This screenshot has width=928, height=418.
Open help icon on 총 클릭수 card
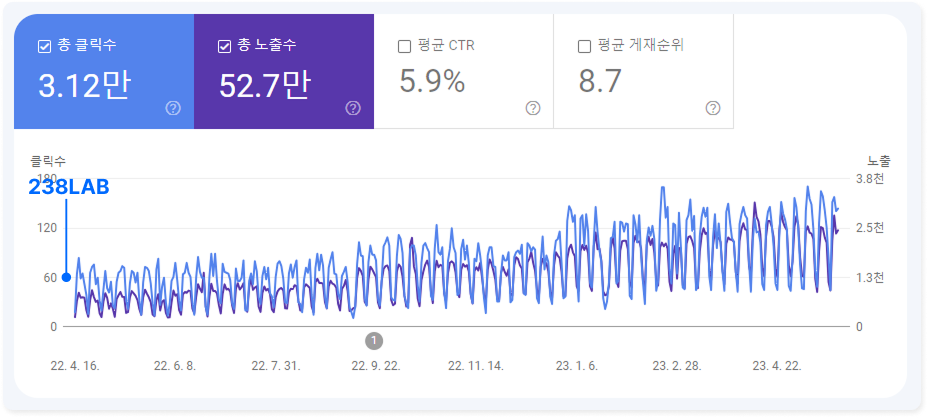(173, 108)
